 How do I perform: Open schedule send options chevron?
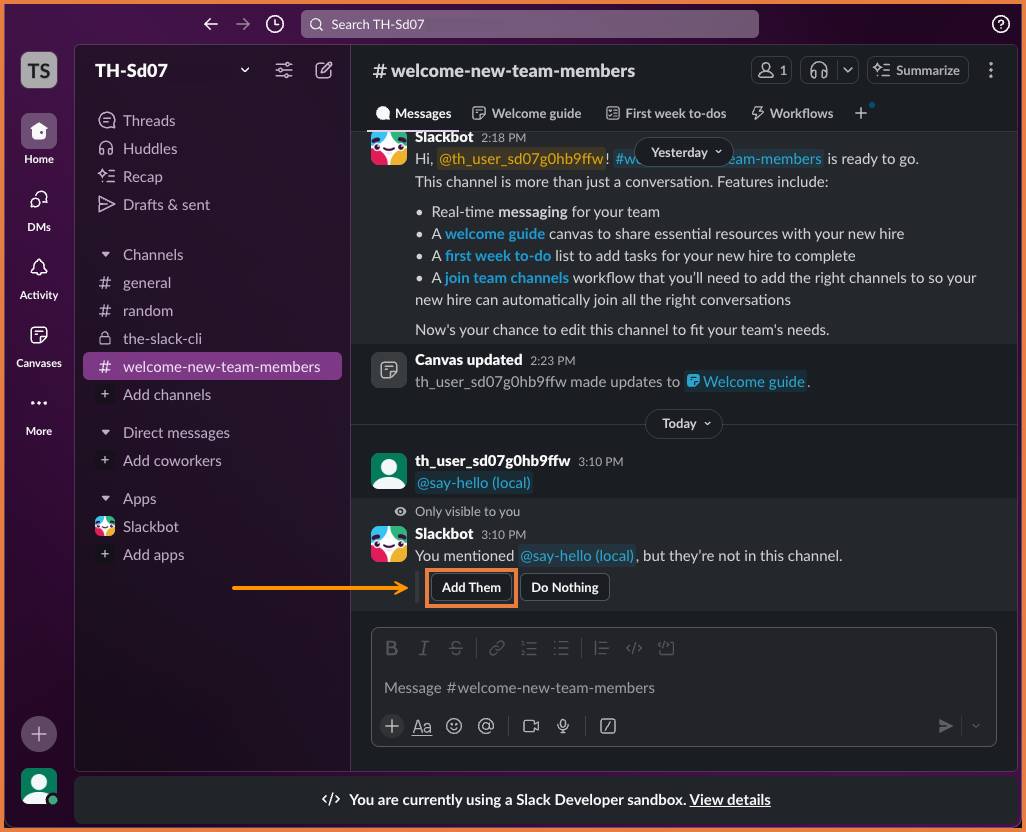click(976, 726)
